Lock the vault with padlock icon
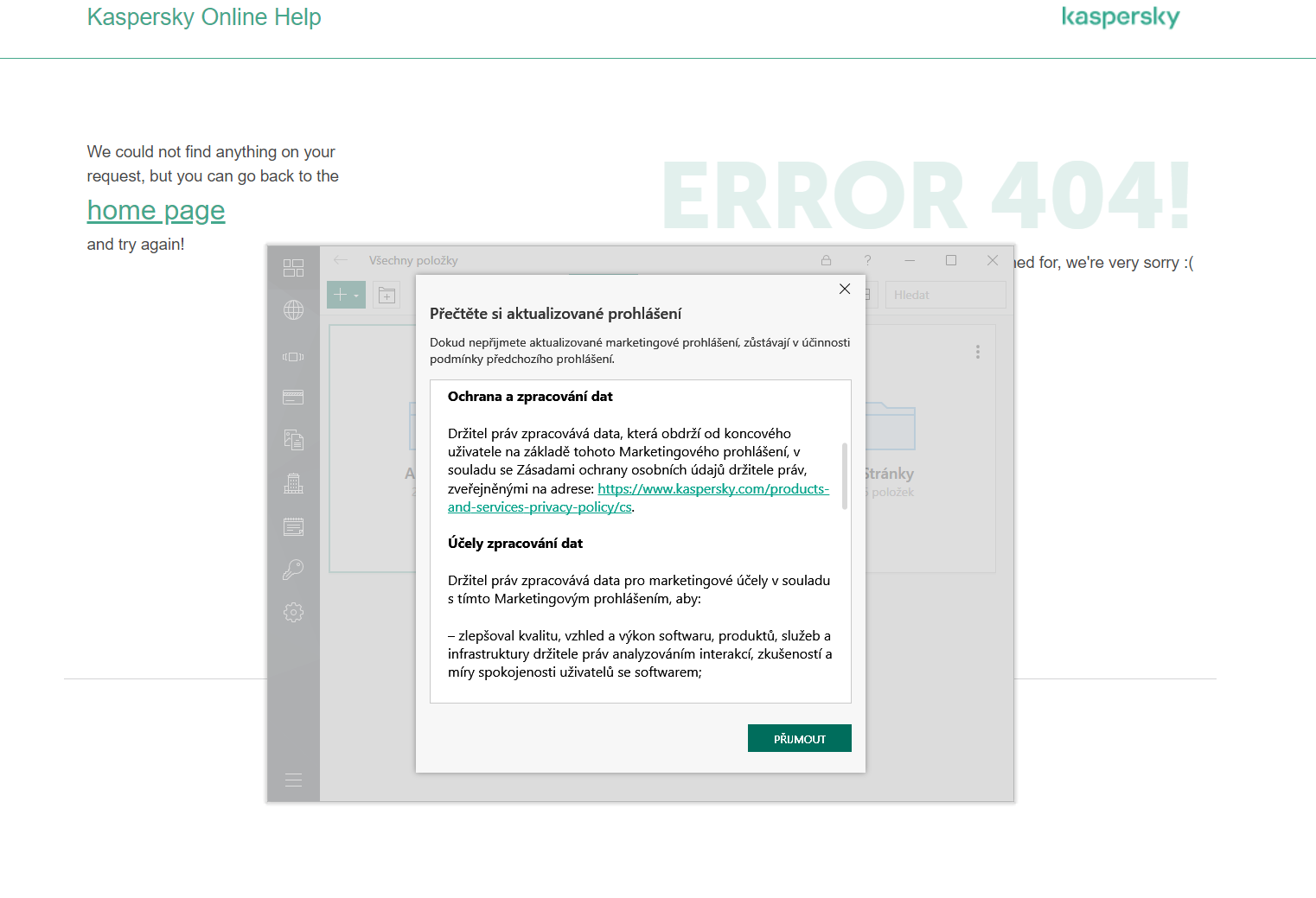Screen dimensions: 1316x898 (x=826, y=260)
